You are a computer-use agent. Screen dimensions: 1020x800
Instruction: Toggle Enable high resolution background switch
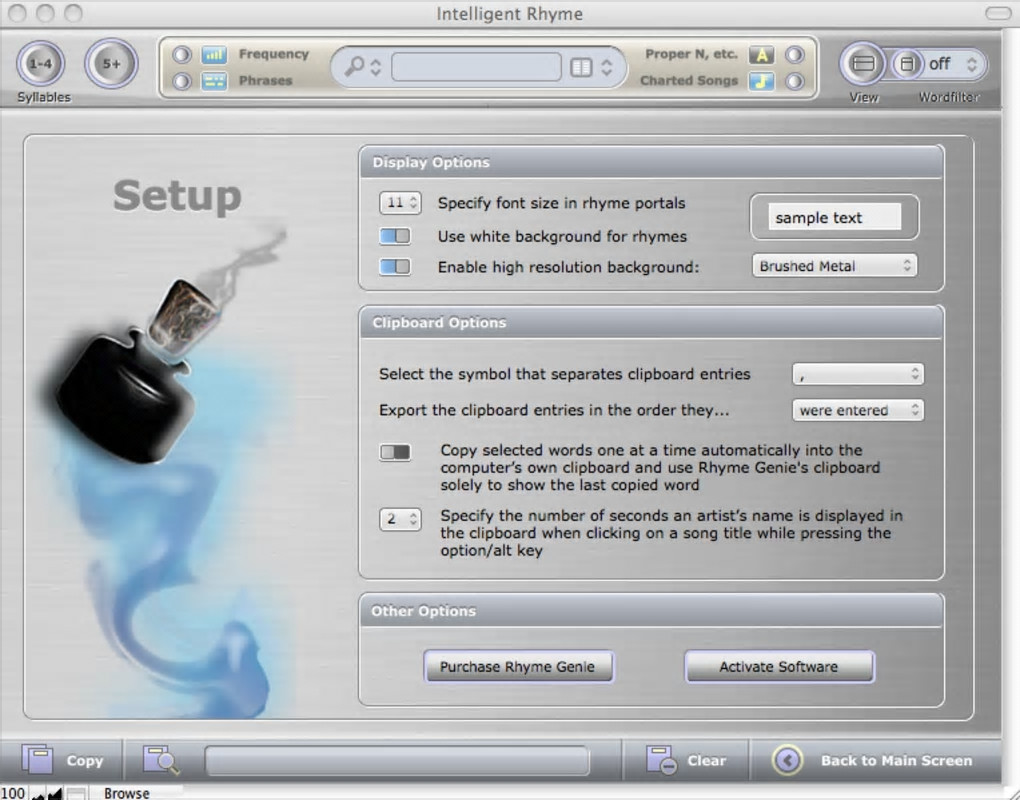click(x=395, y=267)
